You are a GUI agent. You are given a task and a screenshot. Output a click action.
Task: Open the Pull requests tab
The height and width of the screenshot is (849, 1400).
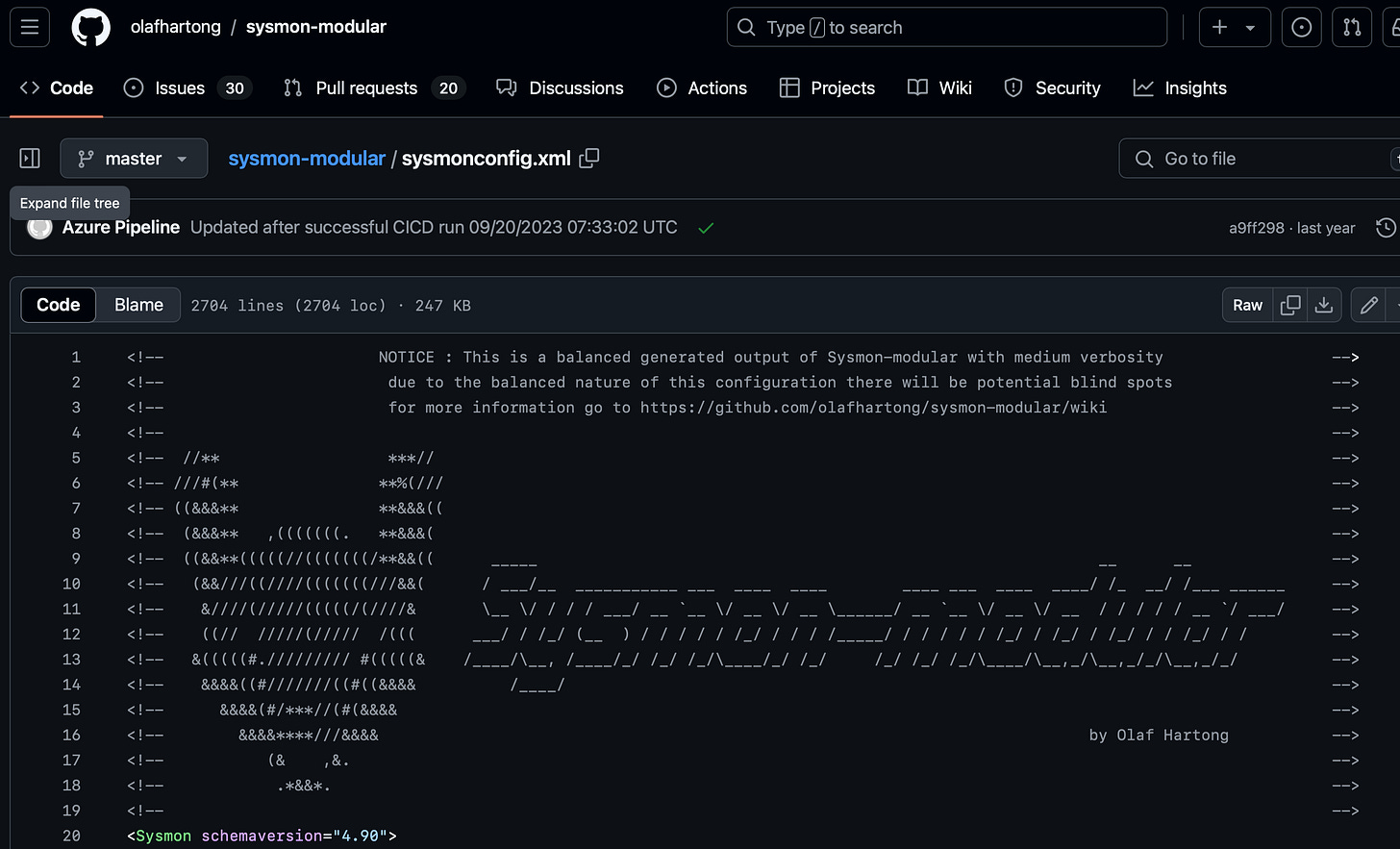[x=374, y=87]
